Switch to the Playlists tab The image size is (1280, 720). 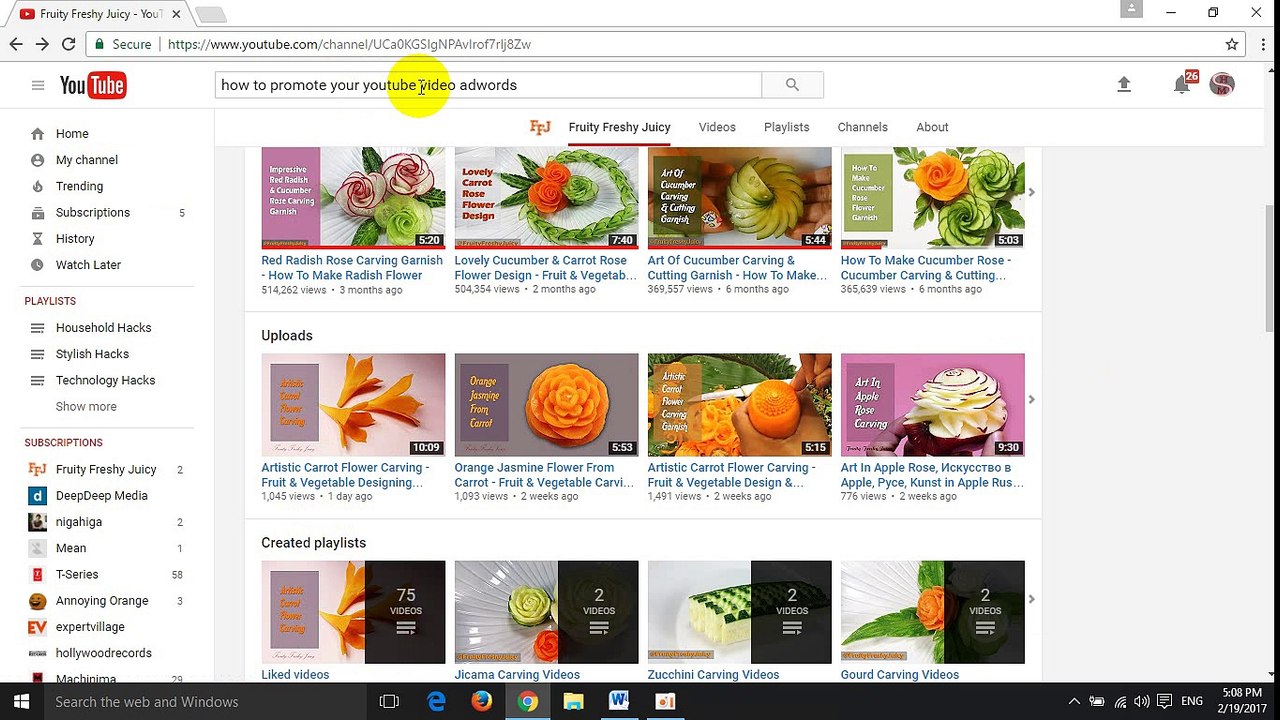[786, 127]
